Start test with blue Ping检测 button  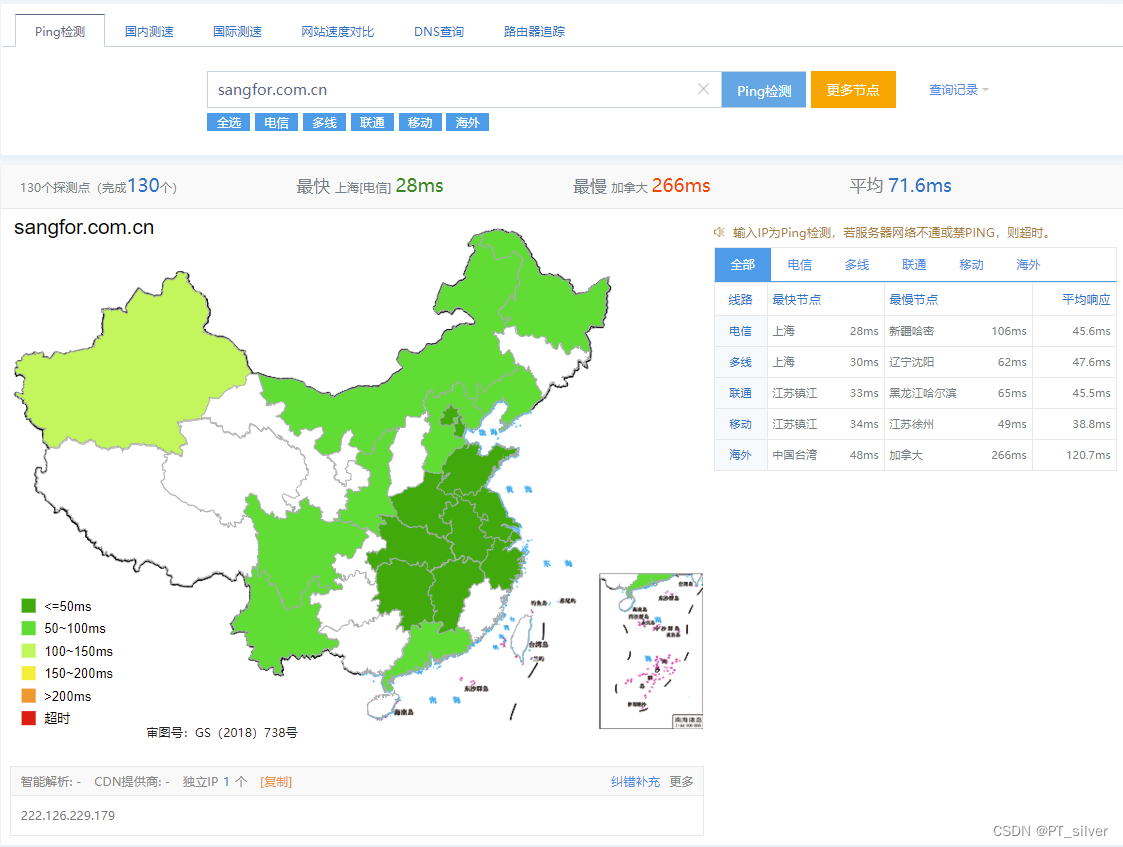[763, 90]
